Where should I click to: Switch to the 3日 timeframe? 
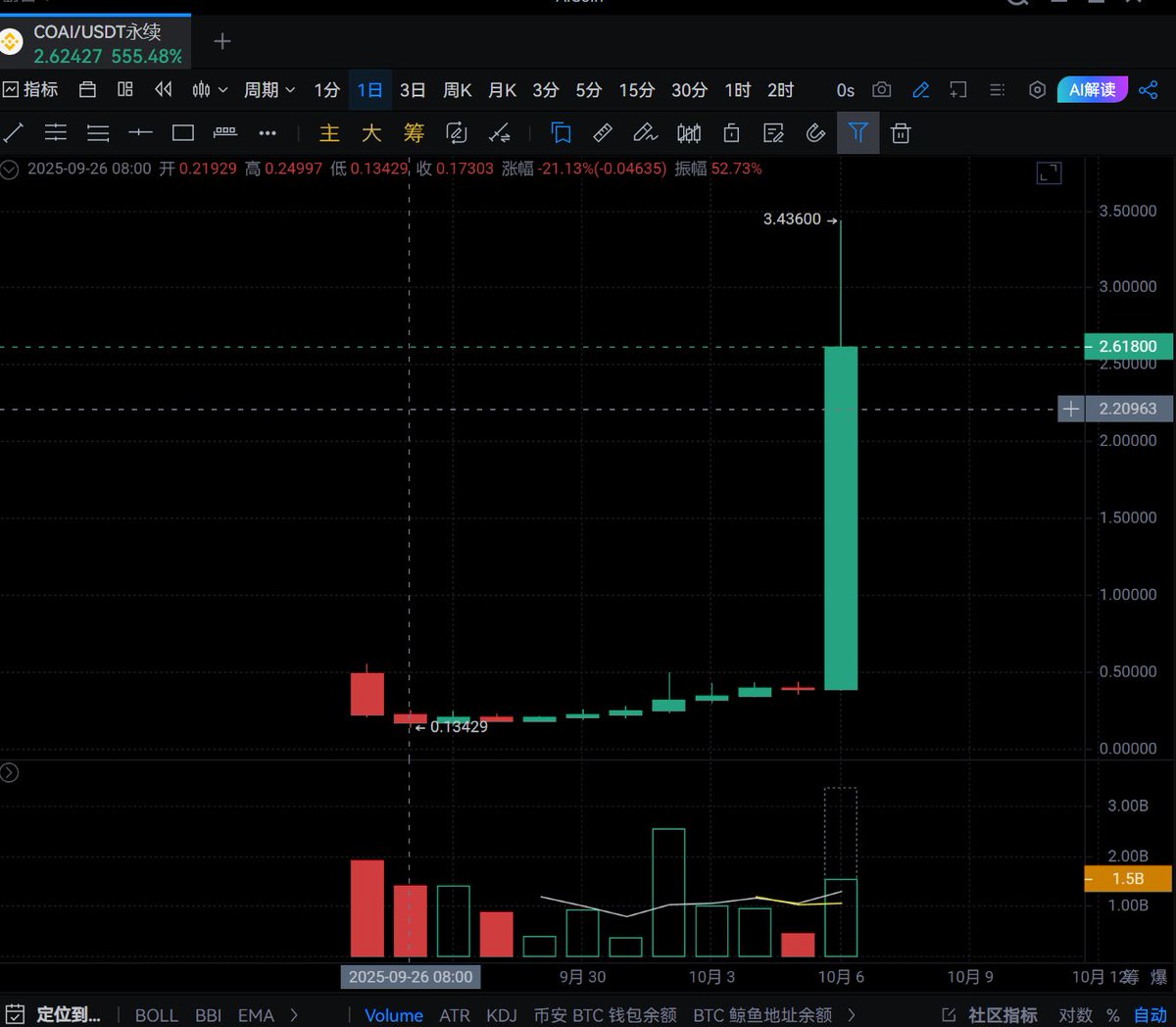[x=413, y=90]
